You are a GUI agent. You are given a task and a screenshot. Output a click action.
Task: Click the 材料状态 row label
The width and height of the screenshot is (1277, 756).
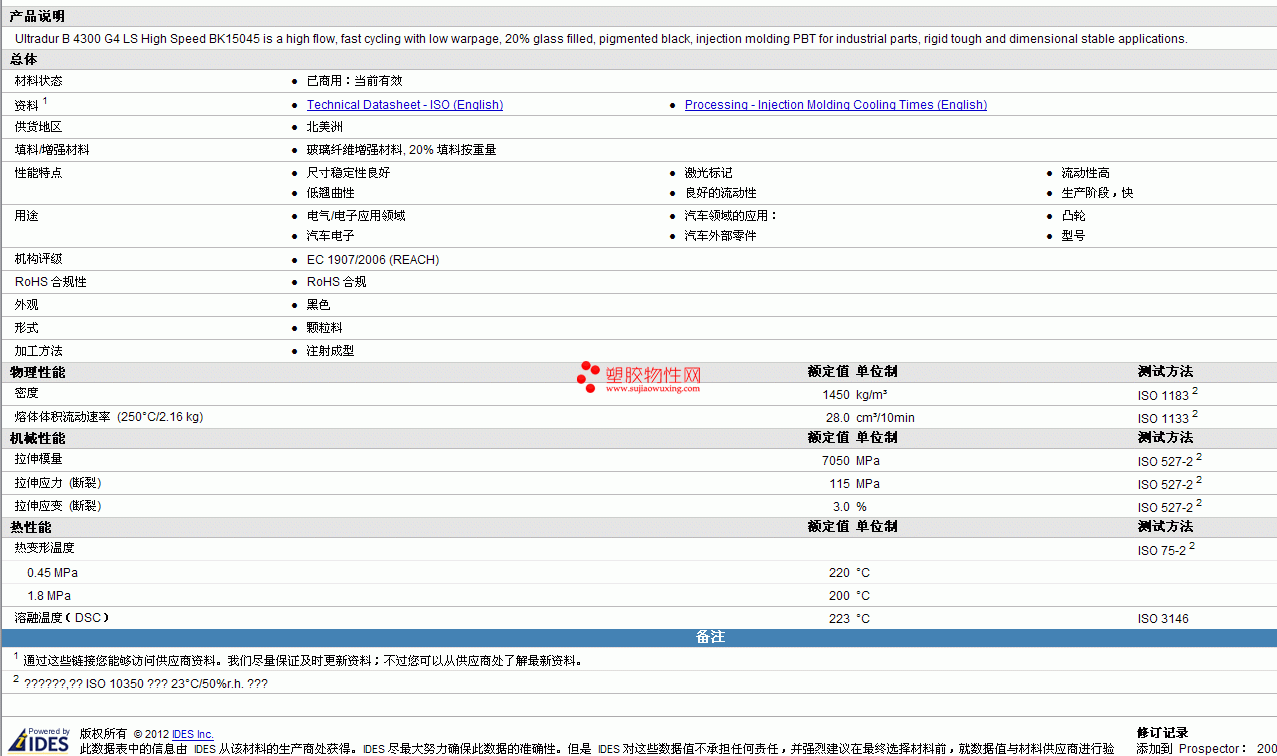click(x=38, y=81)
